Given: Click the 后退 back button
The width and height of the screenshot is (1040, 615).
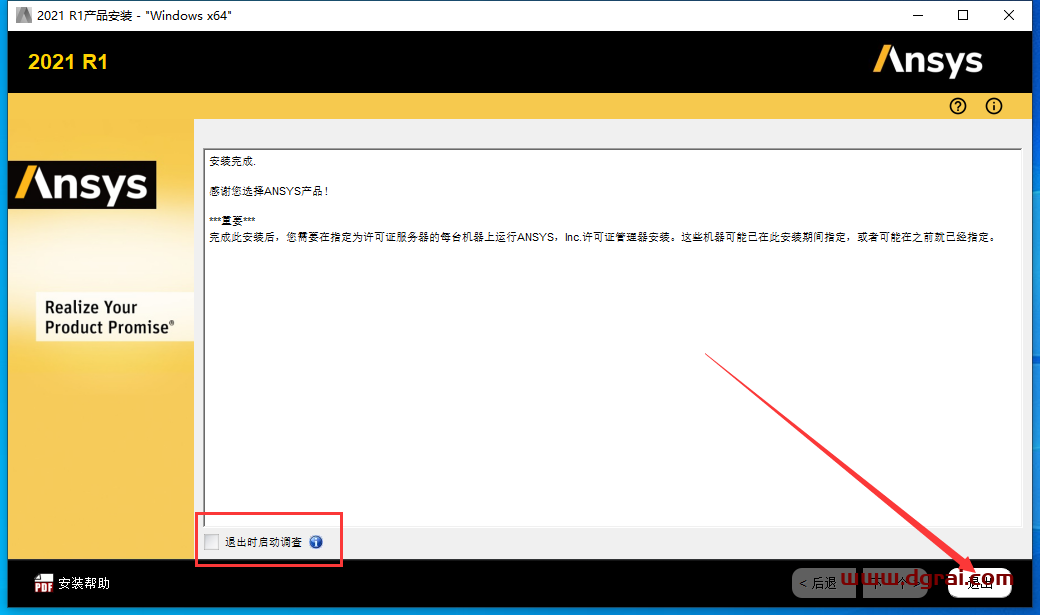Looking at the screenshot, I should click(x=824, y=583).
